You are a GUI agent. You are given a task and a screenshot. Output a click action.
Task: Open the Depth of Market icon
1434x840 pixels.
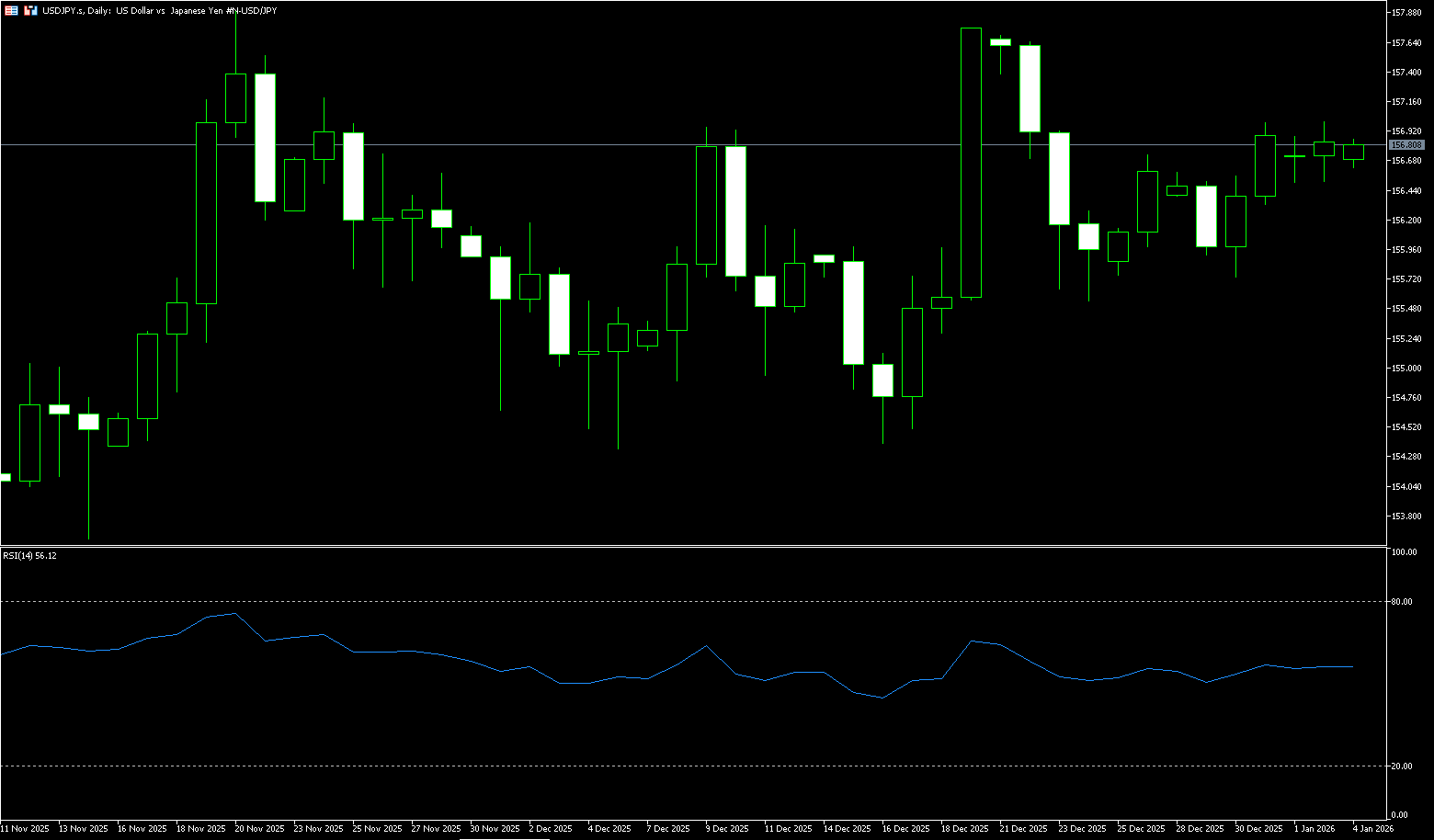point(11,10)
